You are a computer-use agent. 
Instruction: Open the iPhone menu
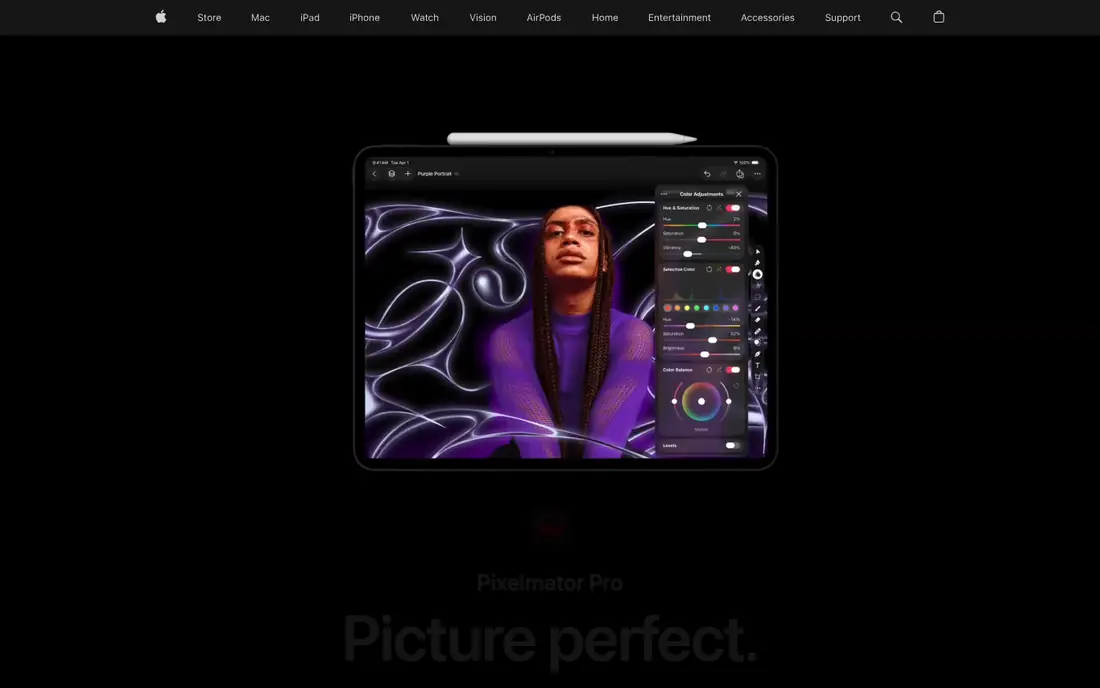[x=364, y=18]
